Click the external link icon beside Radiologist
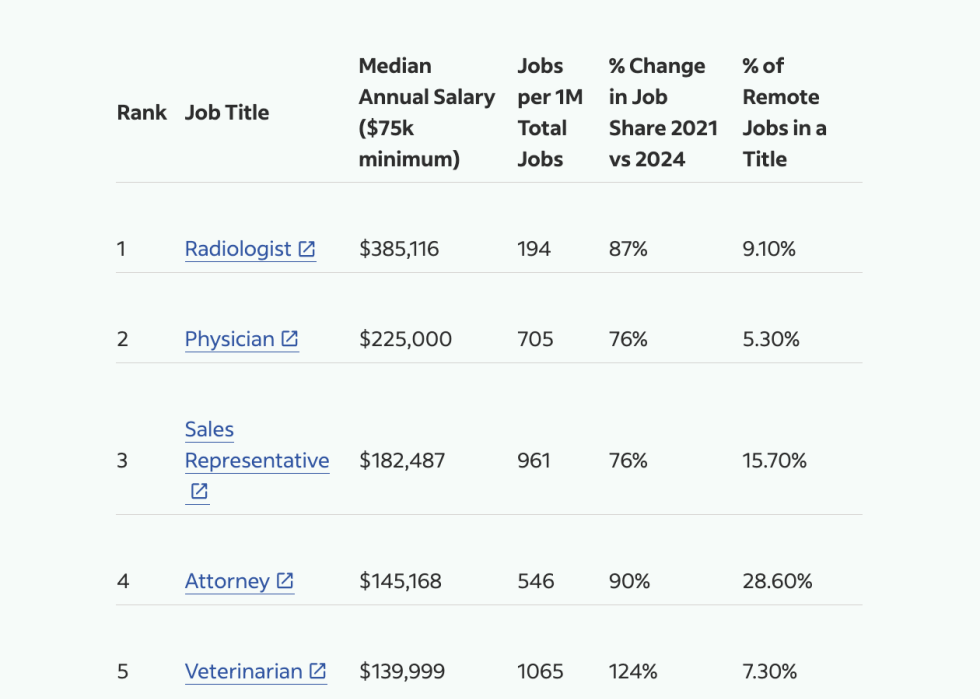980x699 pixels. click(306, 249)
